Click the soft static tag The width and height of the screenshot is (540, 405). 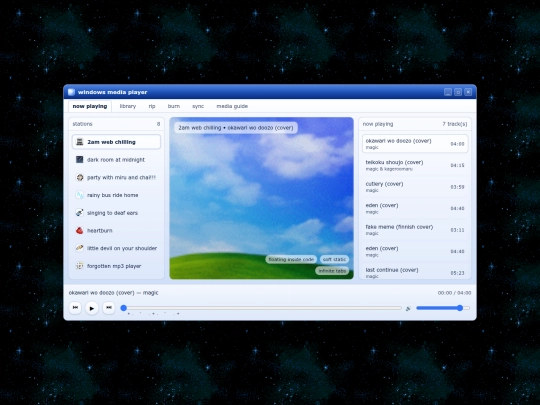(x=334, y=259)
